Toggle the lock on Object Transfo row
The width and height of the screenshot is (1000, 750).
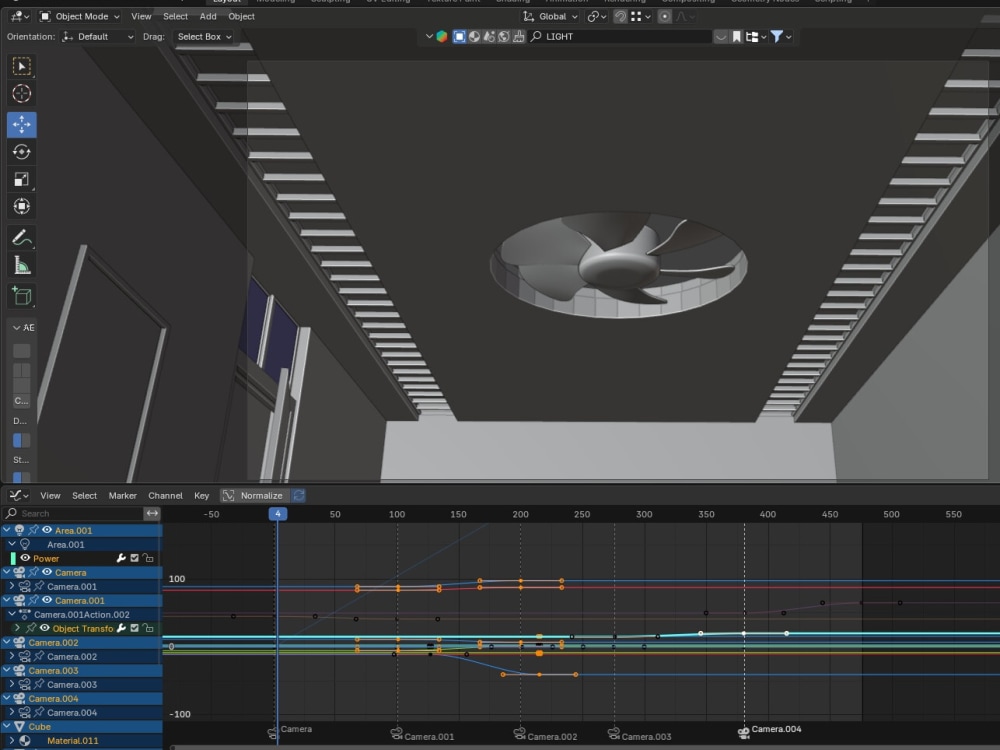[149, 628]
